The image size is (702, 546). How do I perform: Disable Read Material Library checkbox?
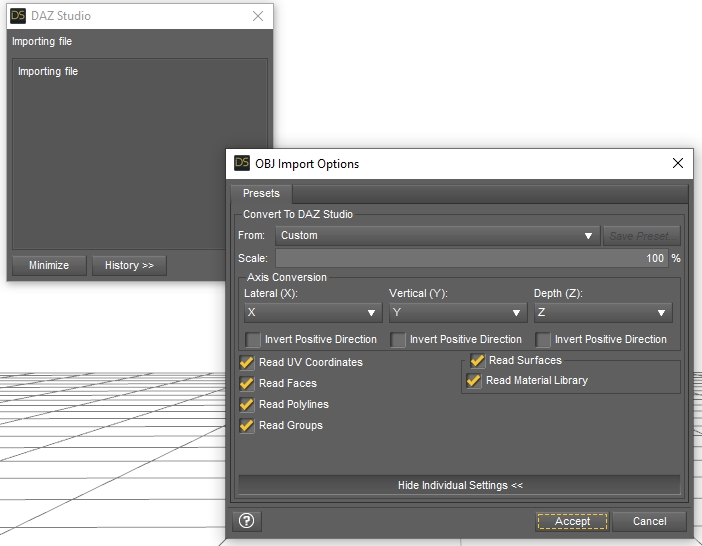(x=474, y=380)
